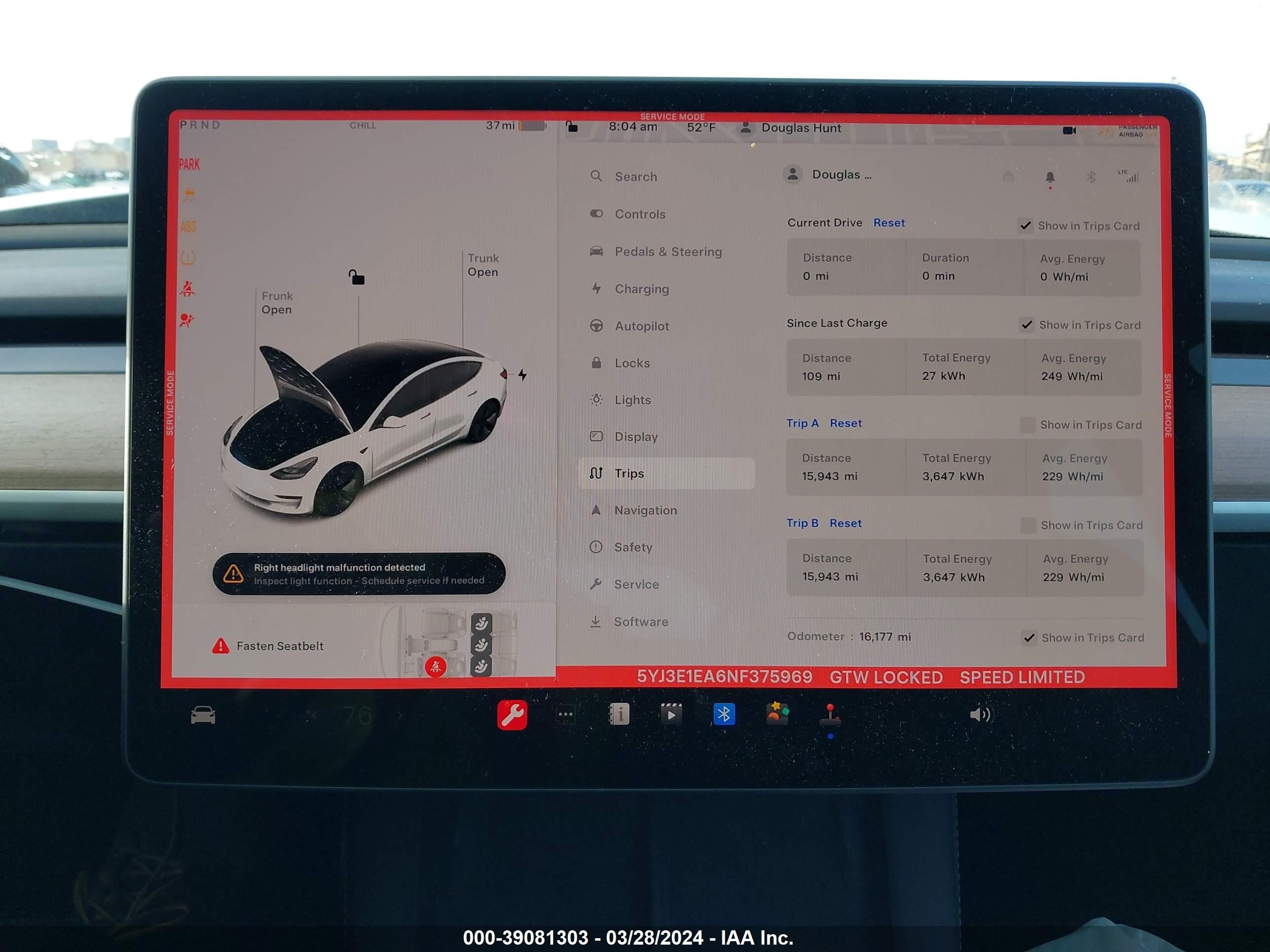This screenshot has height=952, width=1270.
Task: Check Trip B Show in Trips Card
Action: coord(1028,525)
